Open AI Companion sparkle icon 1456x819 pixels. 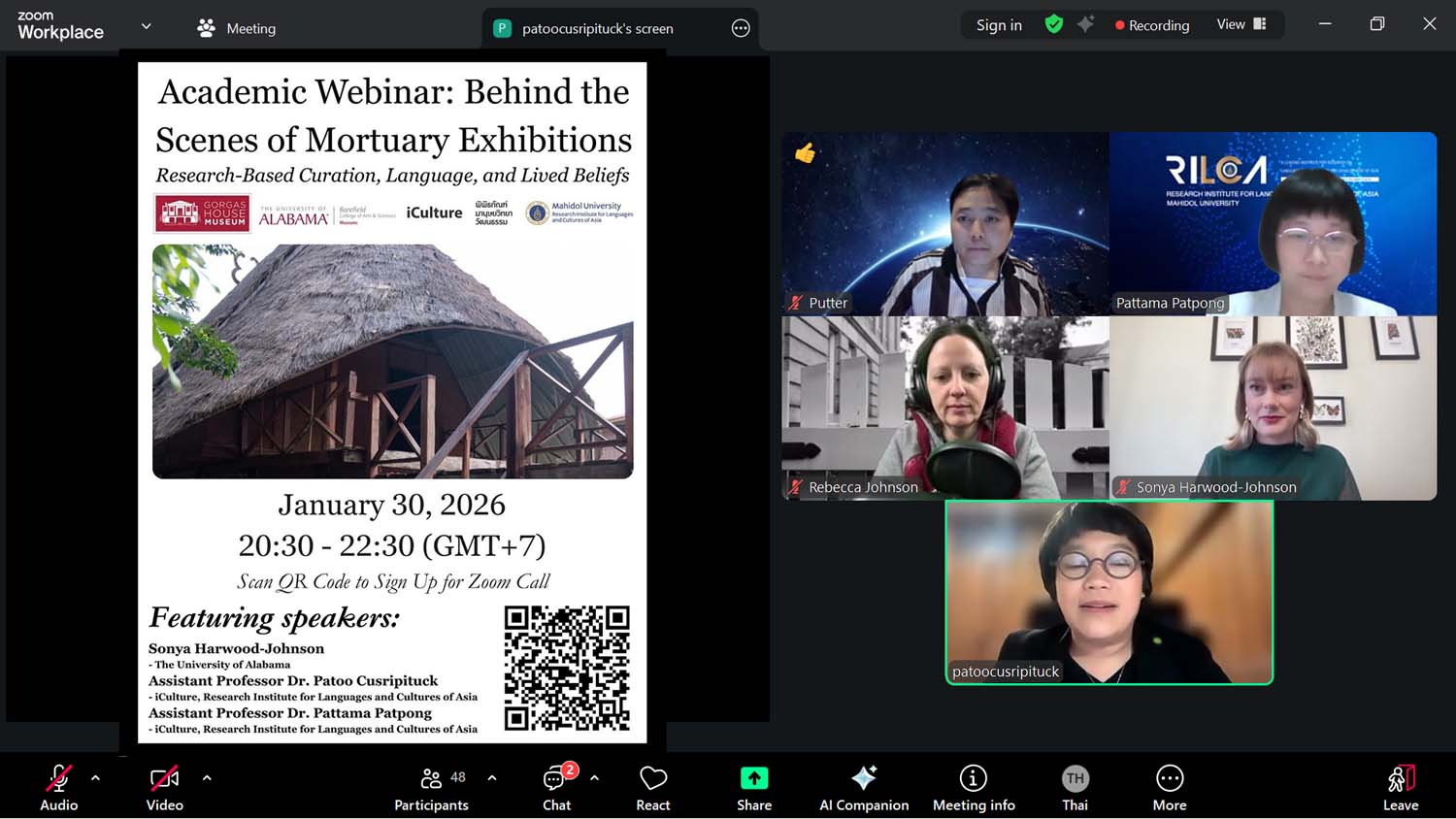(x=863, y=779)
